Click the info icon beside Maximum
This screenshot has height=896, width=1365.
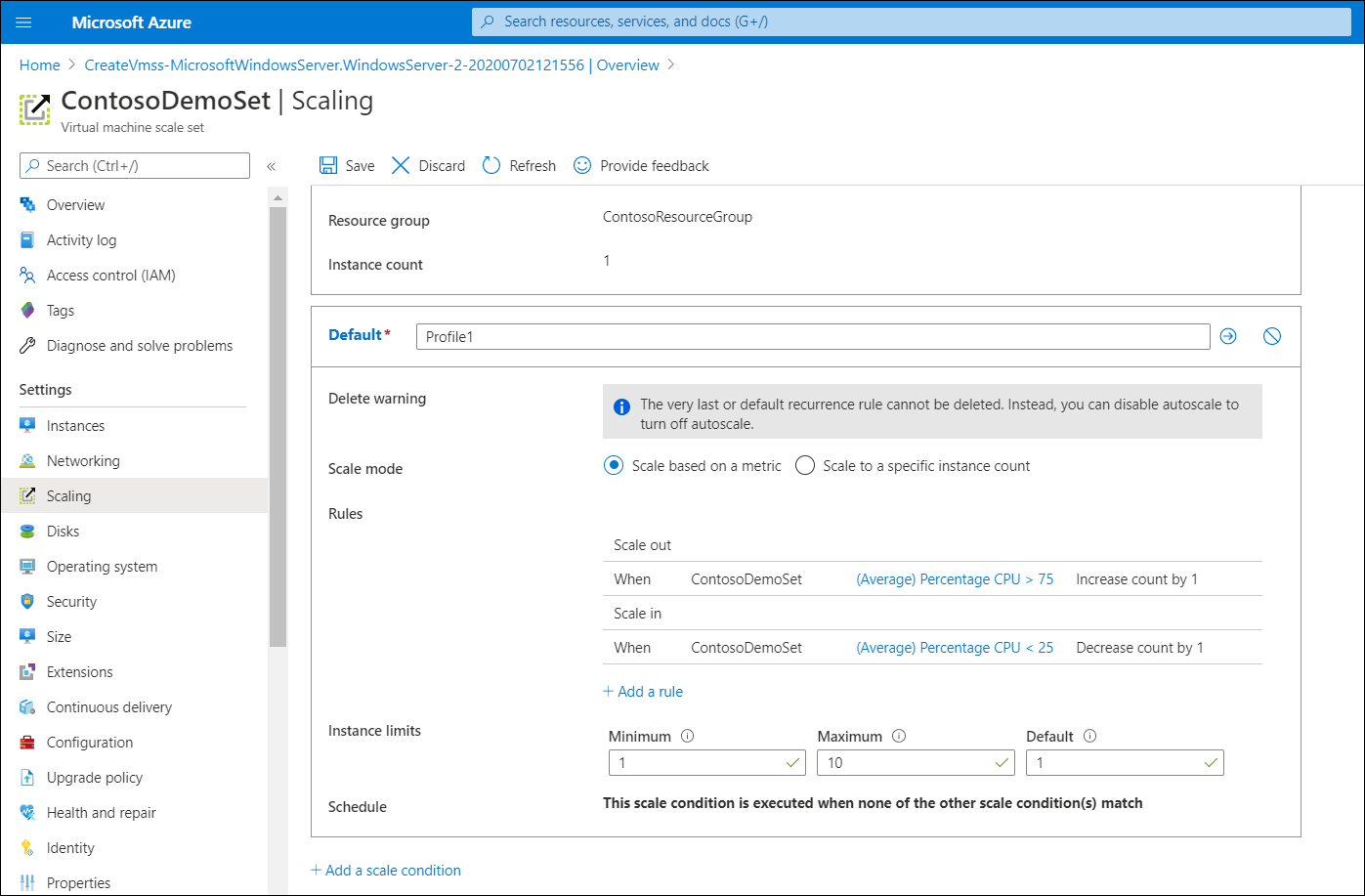pyautogui.click(x=899, y=736)
